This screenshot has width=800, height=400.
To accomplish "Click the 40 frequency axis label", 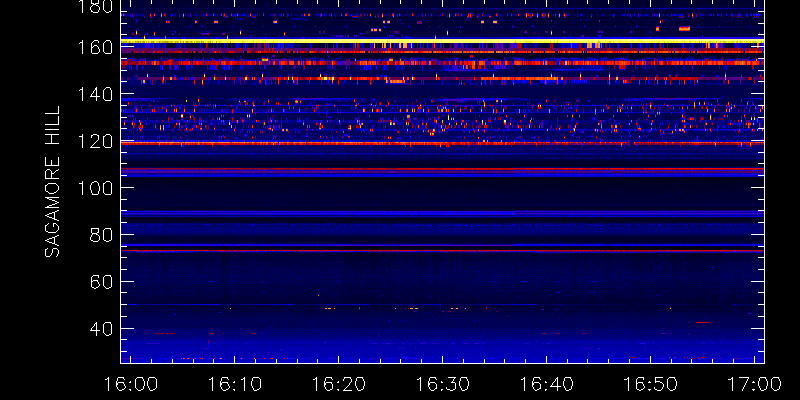I will coord(102,329).
